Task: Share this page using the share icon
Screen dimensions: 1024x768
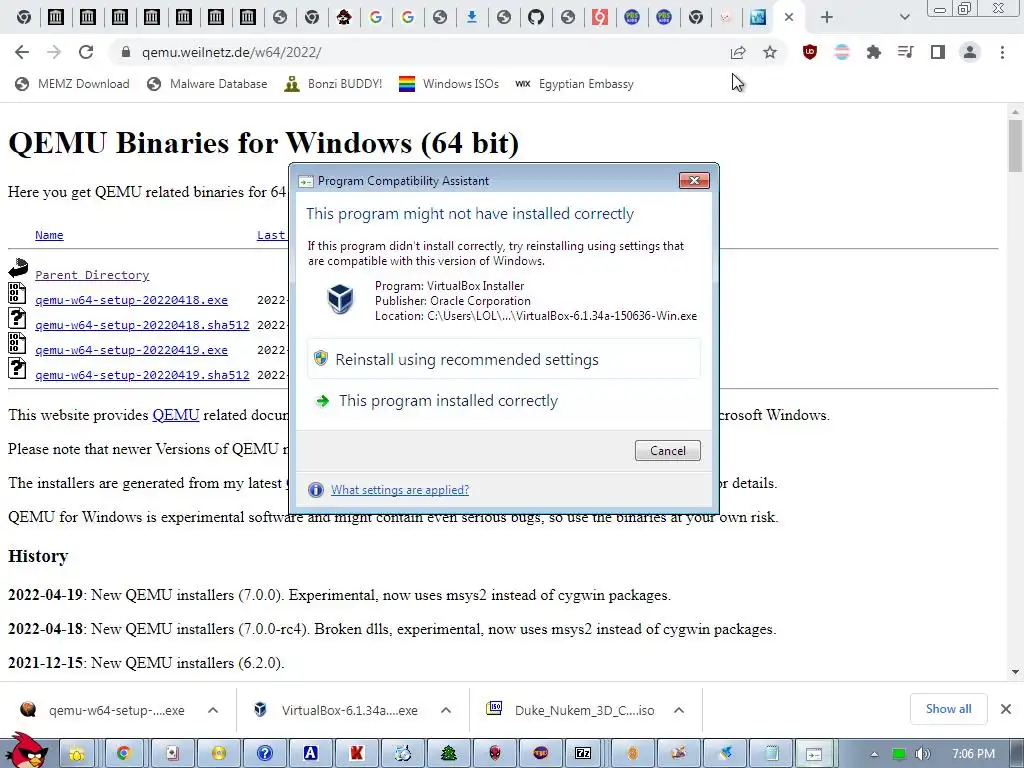Action: (x=738, y=52)
